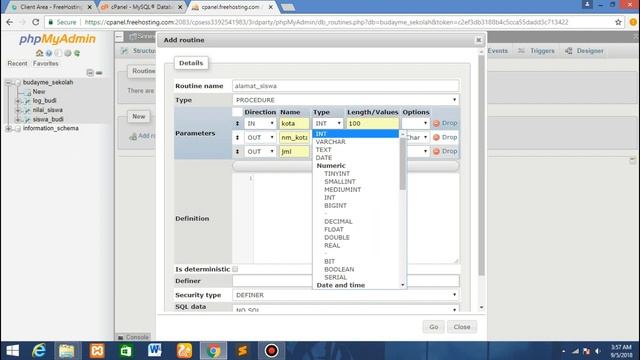Open Direction dropdown for jml parameter
The height and width of the screenshot is (360, 640).
260,151
